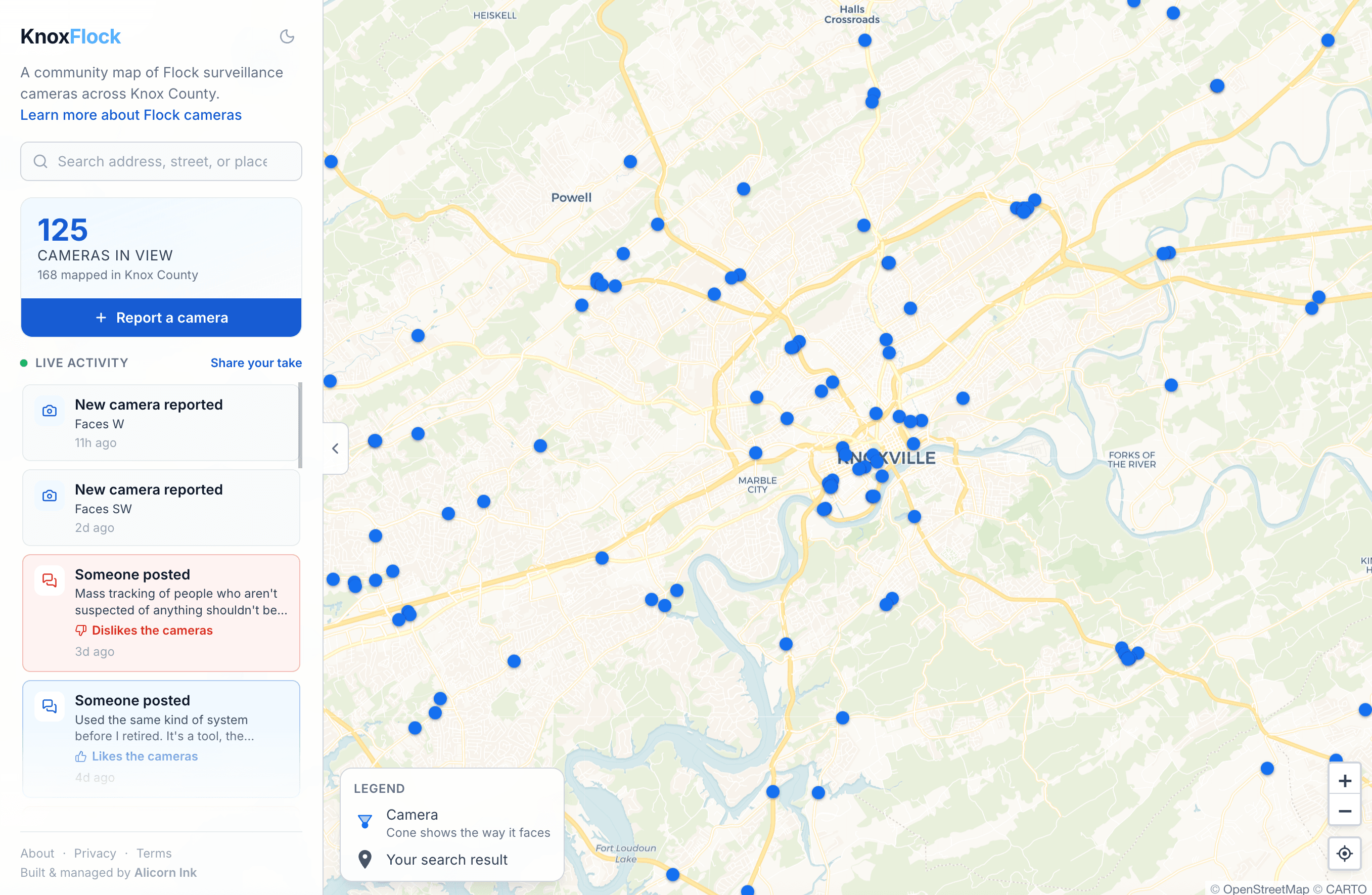Open the Share your take link
The width and height of the screenshot is (1372, 895).
pos(256,363)
